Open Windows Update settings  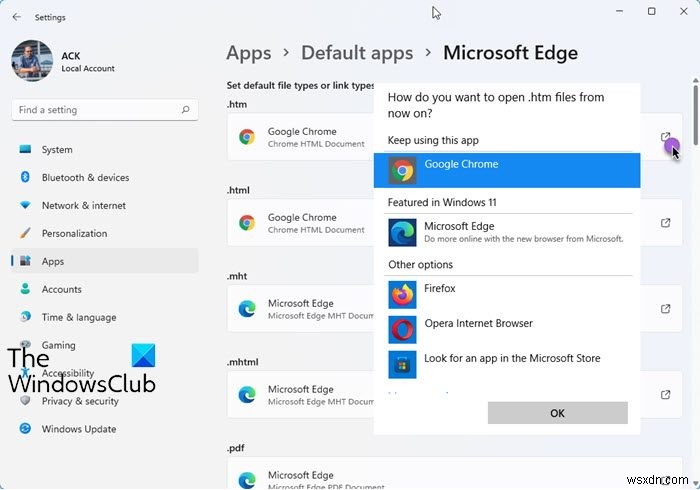[105, 429]
